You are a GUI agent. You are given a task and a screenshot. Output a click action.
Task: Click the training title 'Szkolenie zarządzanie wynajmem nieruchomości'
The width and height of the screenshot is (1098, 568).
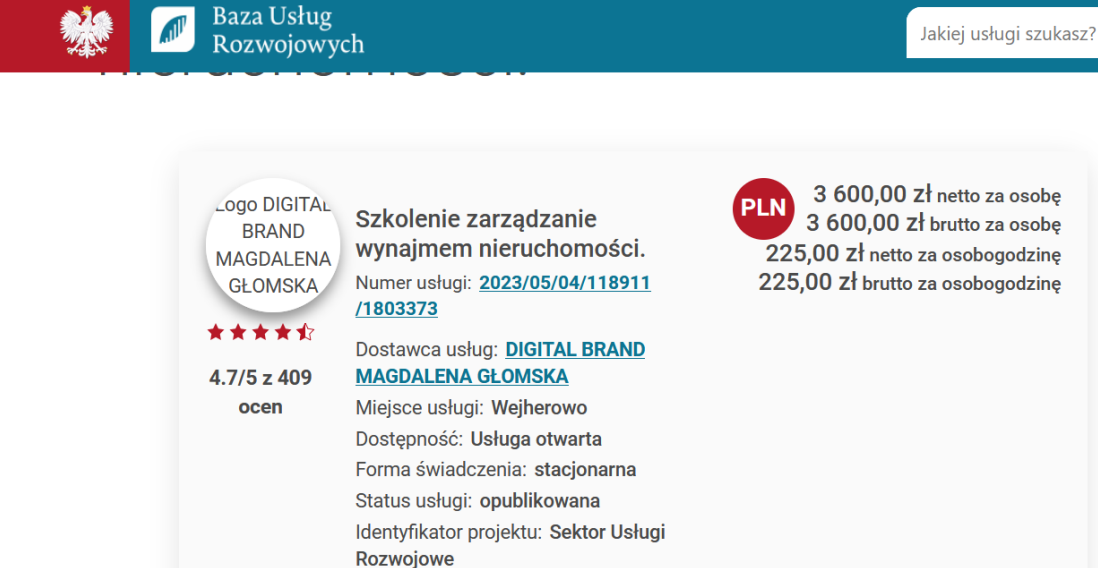tap(500, 233)
